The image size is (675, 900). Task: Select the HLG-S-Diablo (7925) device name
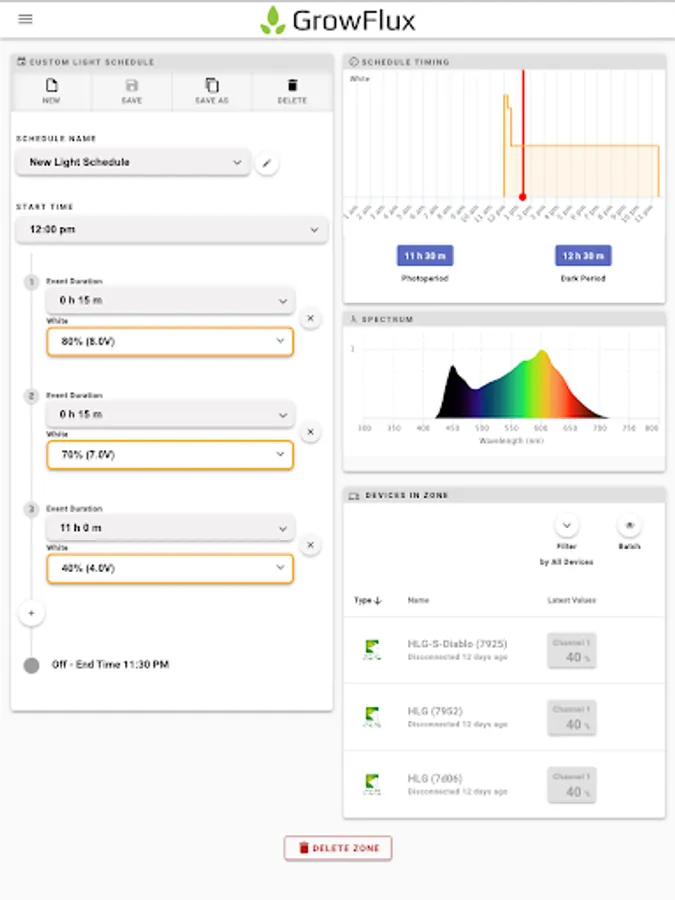[457, 644]
